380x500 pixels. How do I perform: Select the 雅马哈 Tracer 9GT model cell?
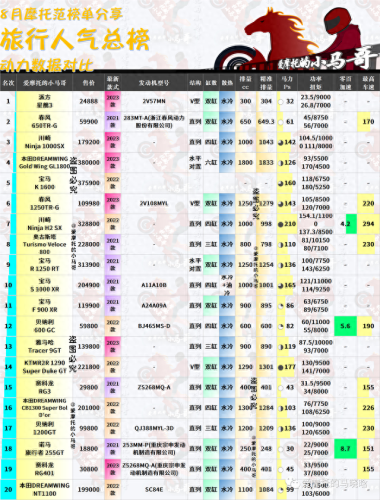coord(44,346)
